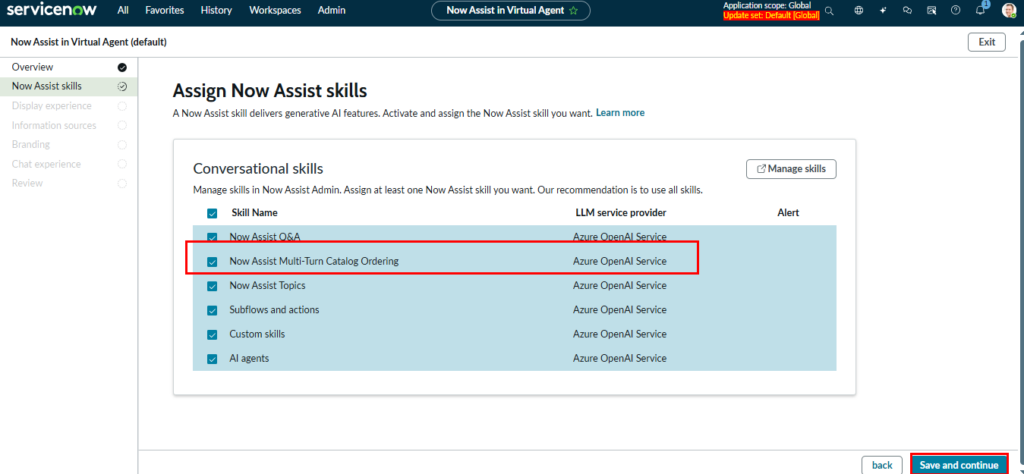Go to Overview step in sidebar
Viewport: 1024px width, 474px height.
[32, 67]
